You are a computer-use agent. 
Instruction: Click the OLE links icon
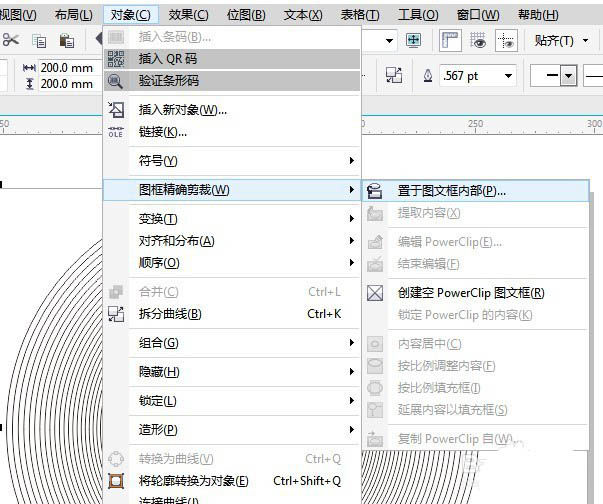pos(116,132)
